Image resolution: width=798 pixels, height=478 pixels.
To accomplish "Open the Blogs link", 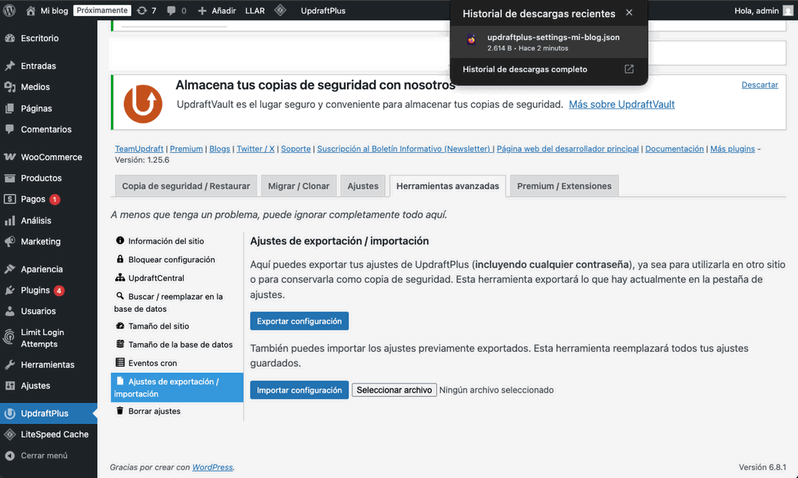I will click(x=219, y=149).
